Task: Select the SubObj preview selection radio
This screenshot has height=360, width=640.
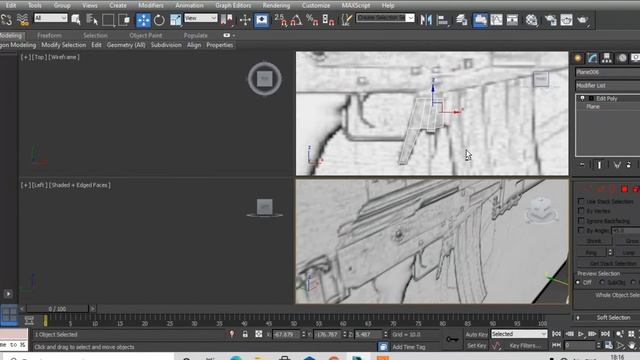Action: (x=602, y=282)
